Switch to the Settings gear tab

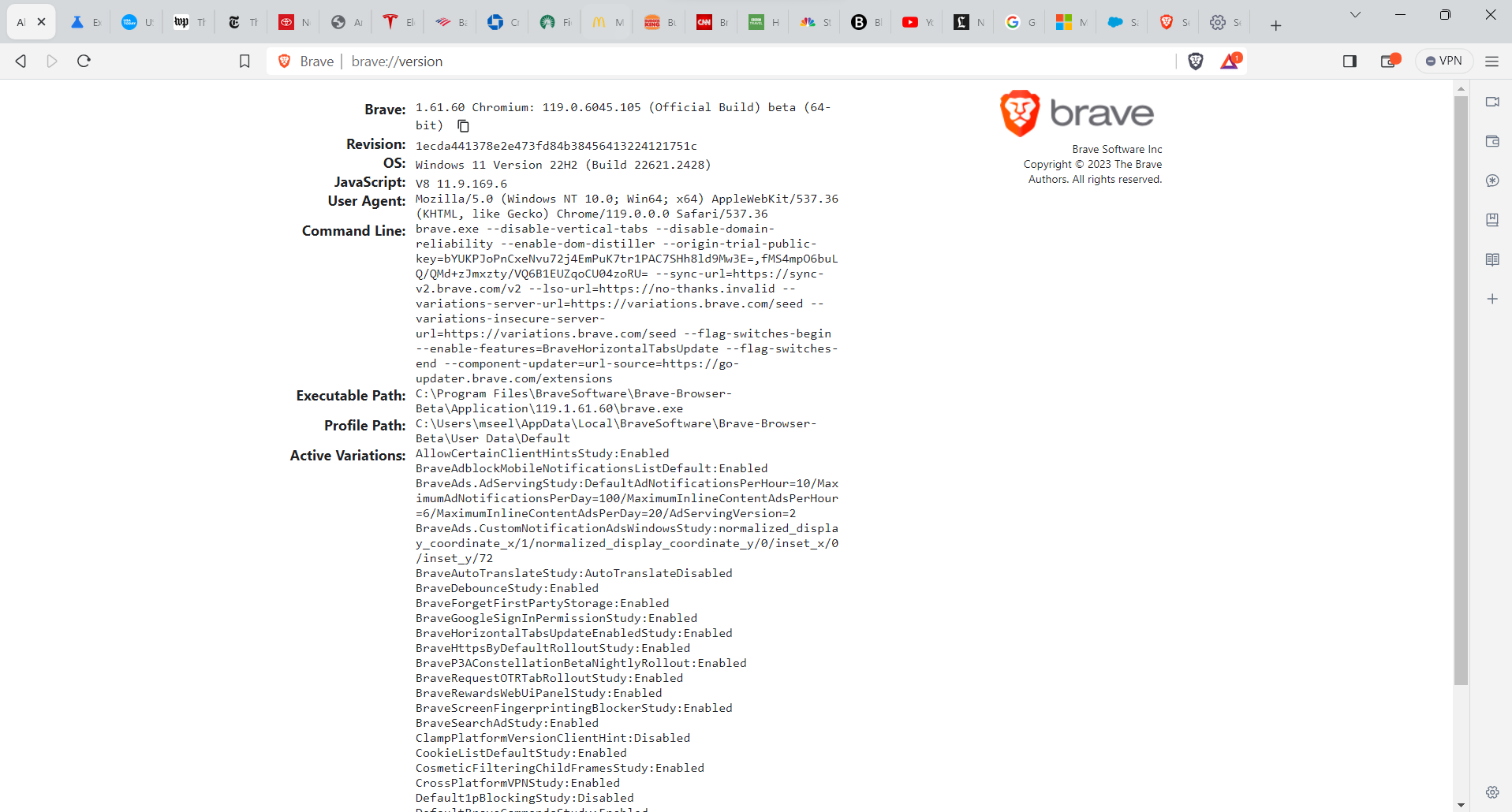pos(1225,22)
